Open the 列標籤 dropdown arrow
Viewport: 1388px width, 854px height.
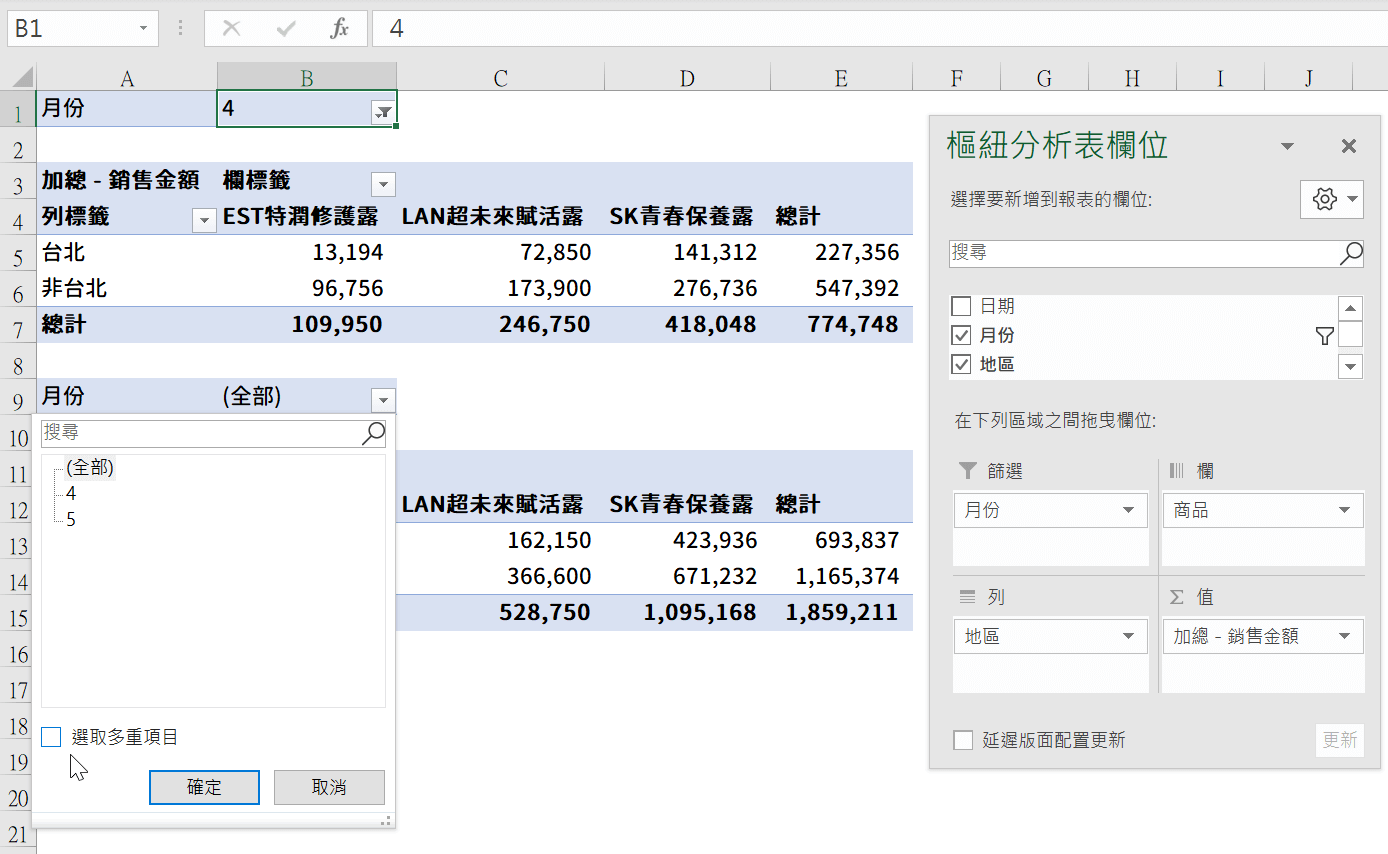point(204,220)
